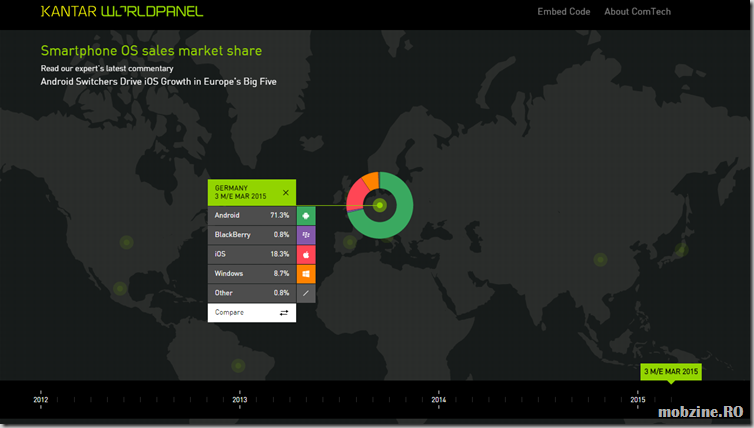This screenshot has width=754, height=428.
Task: Click the red iOS donut segment
Action: click(x=356, y=196)
